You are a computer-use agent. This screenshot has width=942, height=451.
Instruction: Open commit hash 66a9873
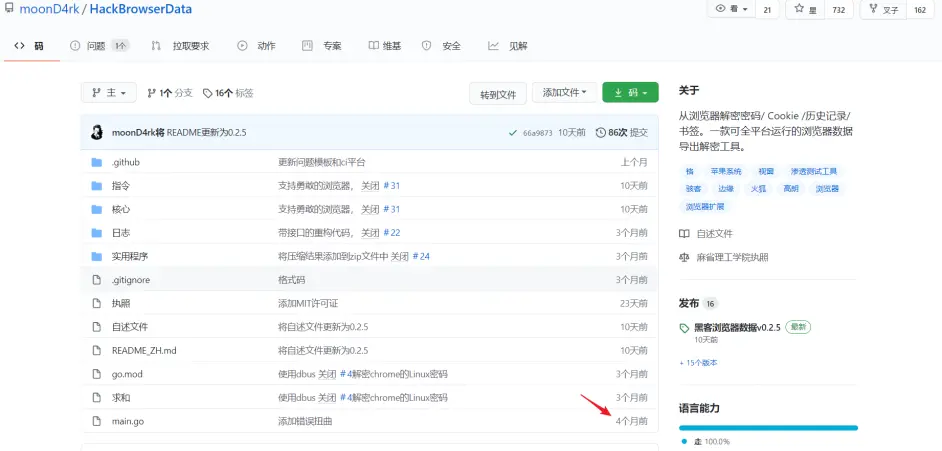tap(538, 133)
